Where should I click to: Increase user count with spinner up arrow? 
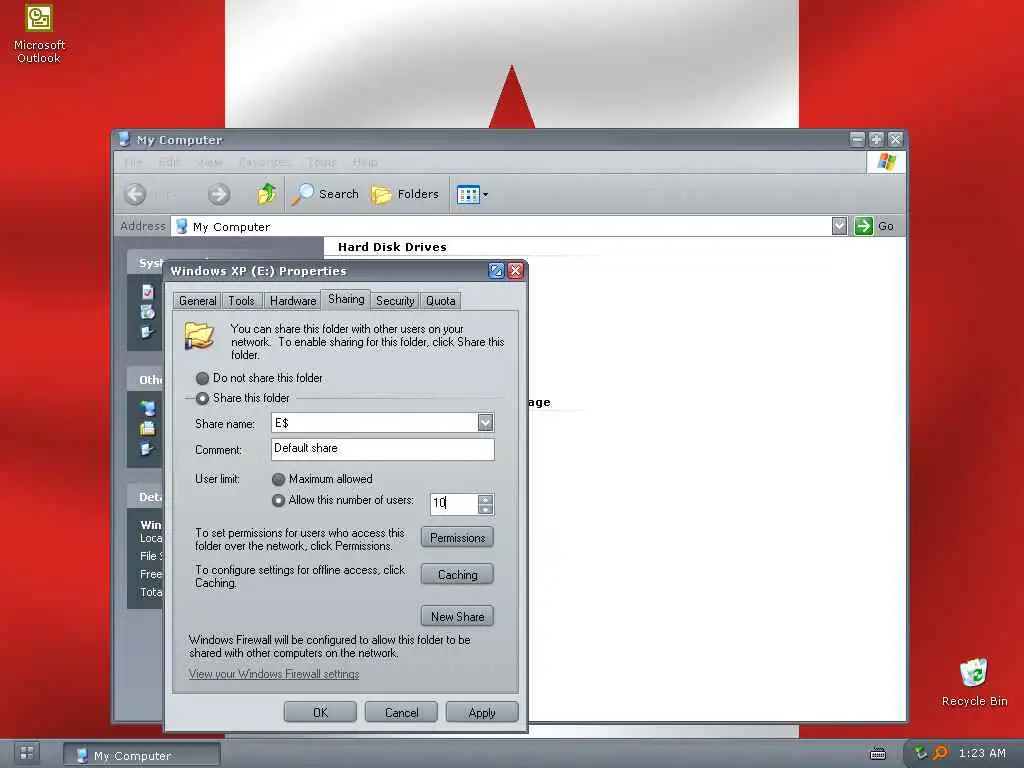485,499
